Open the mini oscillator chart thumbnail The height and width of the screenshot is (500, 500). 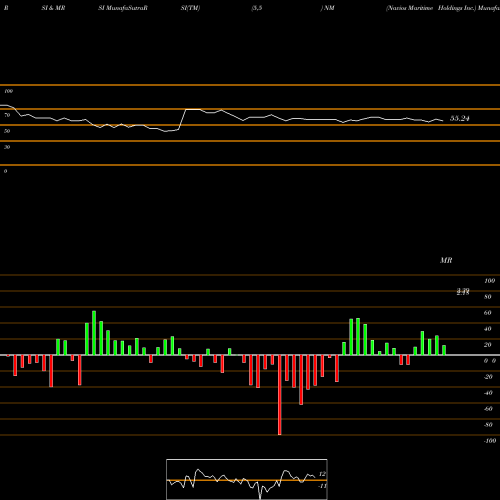tap(247, 479)
